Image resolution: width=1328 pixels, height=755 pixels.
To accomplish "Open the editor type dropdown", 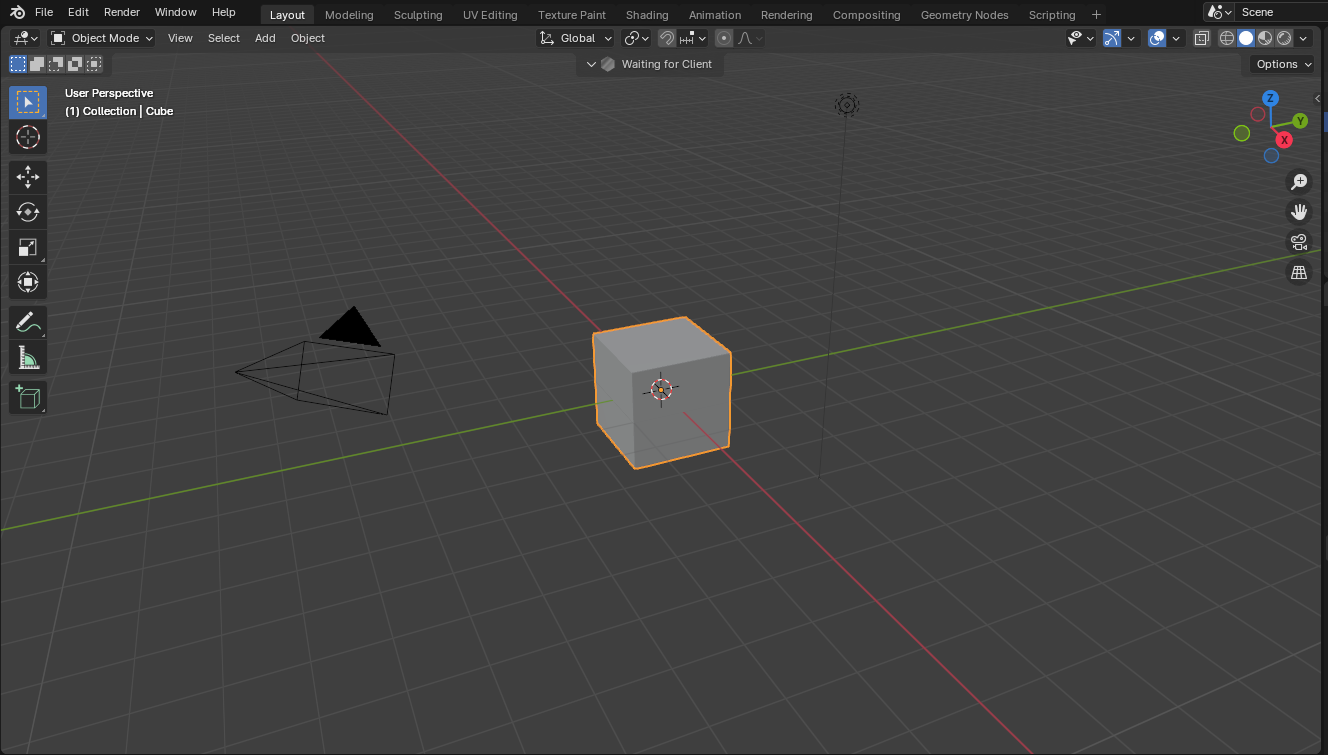I will (25, 38).
